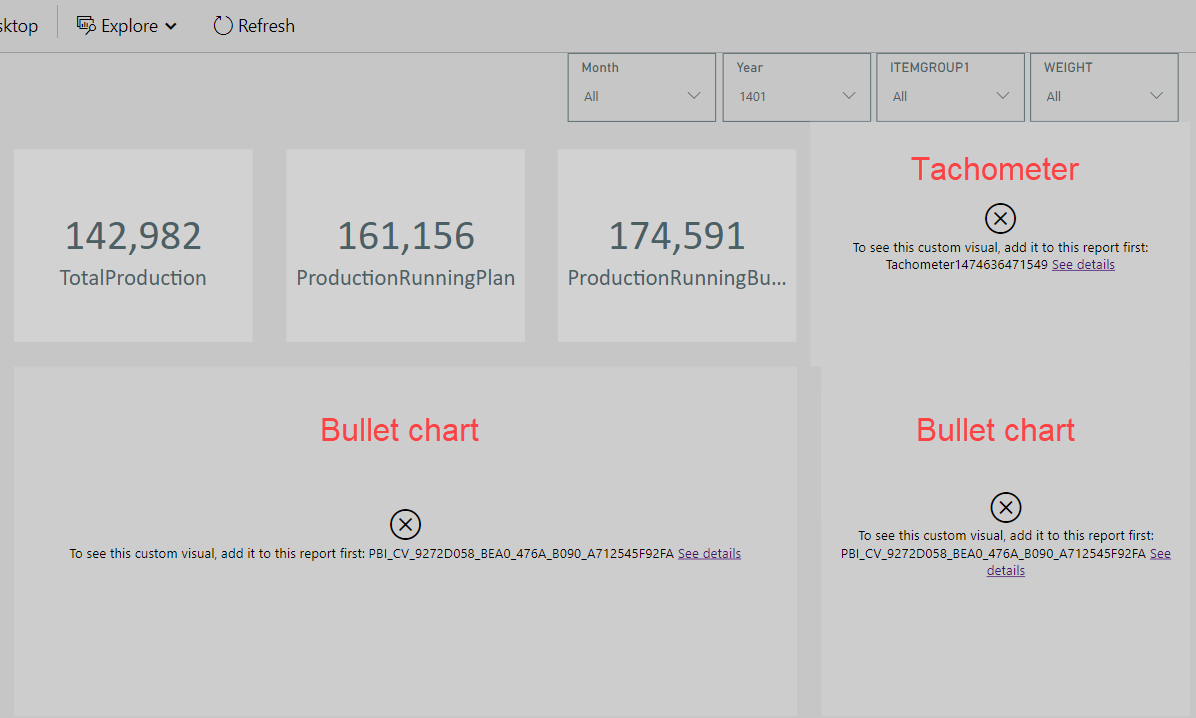Click the TotalProduction label text
Viewport: 1196px width, 718px height.
pyautogui.click(x=133, y=278)
